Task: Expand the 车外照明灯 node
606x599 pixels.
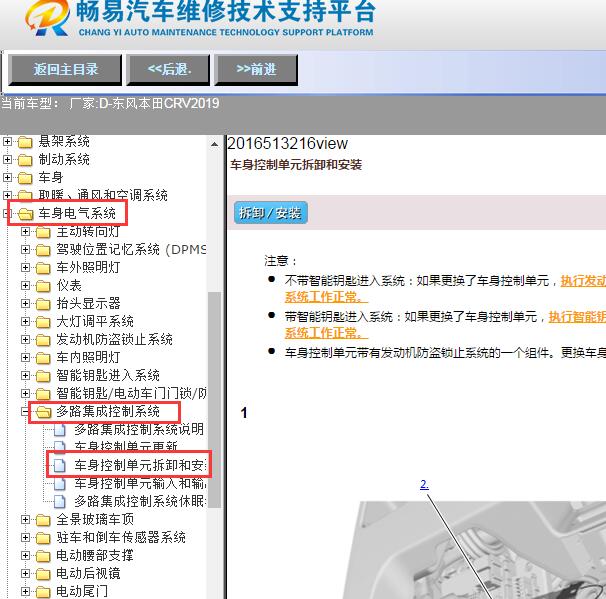Action: (25, 267)
